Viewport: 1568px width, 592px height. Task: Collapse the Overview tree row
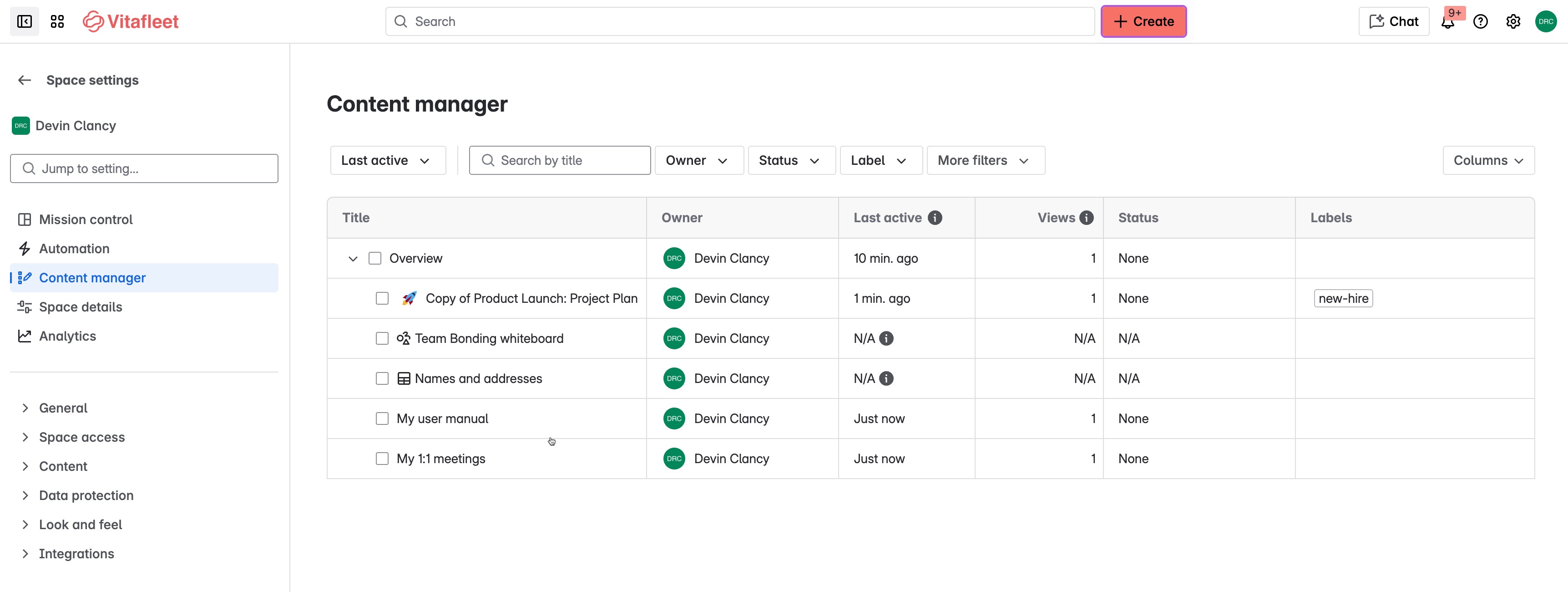353,259
